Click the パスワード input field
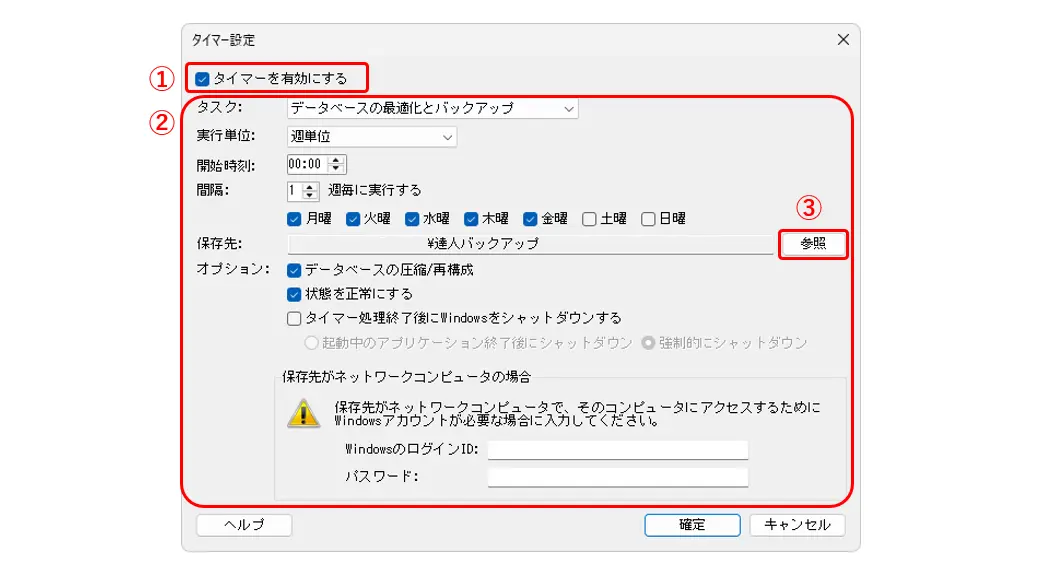The width and height of the screenshot is (1039, 584). [x=618, y=477]
